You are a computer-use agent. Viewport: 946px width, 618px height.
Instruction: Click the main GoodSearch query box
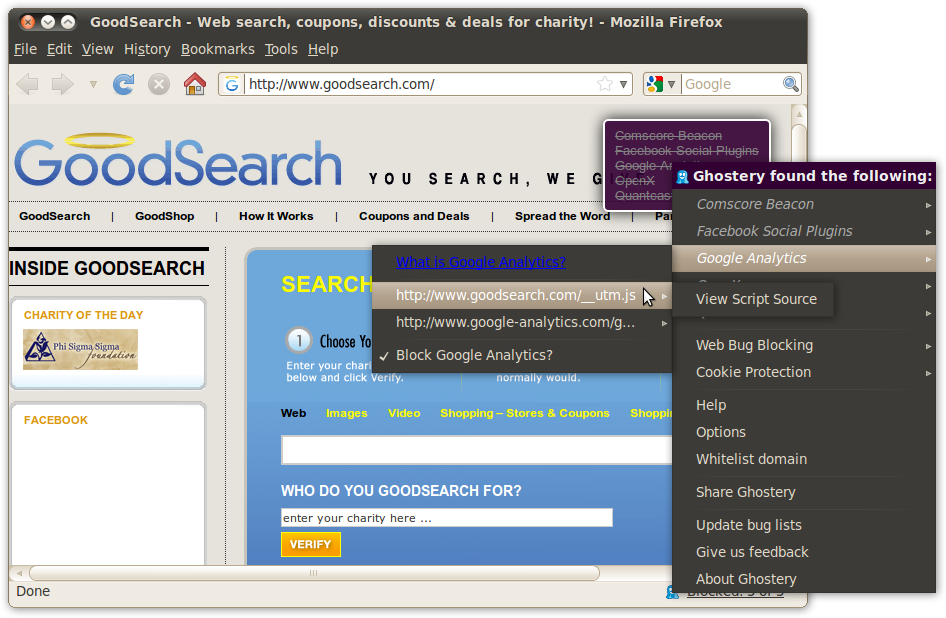[477, 450]
